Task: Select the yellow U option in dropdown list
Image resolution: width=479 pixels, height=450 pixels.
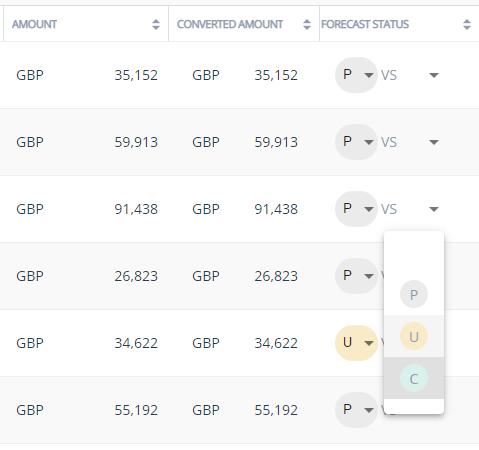Action: click(x=414, y=336)
